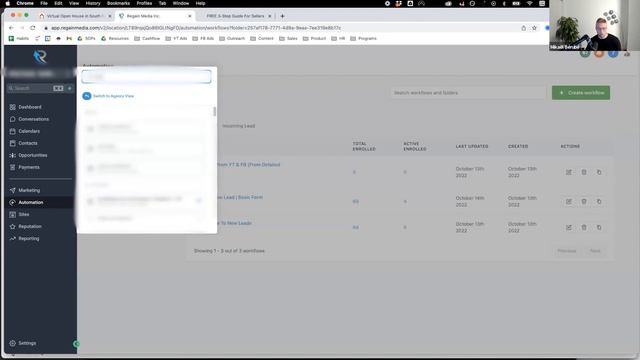The height and width of the screenshot is (360, 640).
Task: Edit the 'from YT & FB' workflow
Action: (x=569, y=172)
